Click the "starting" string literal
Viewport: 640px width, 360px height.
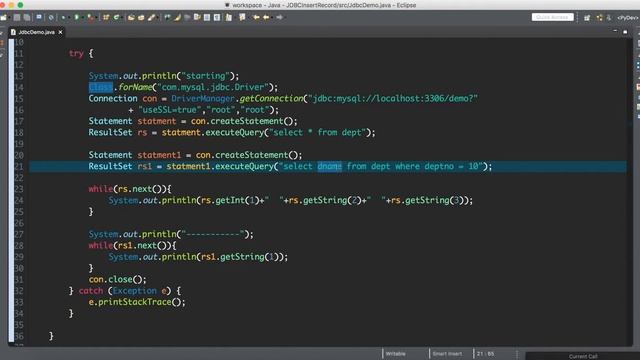(205, 76)
